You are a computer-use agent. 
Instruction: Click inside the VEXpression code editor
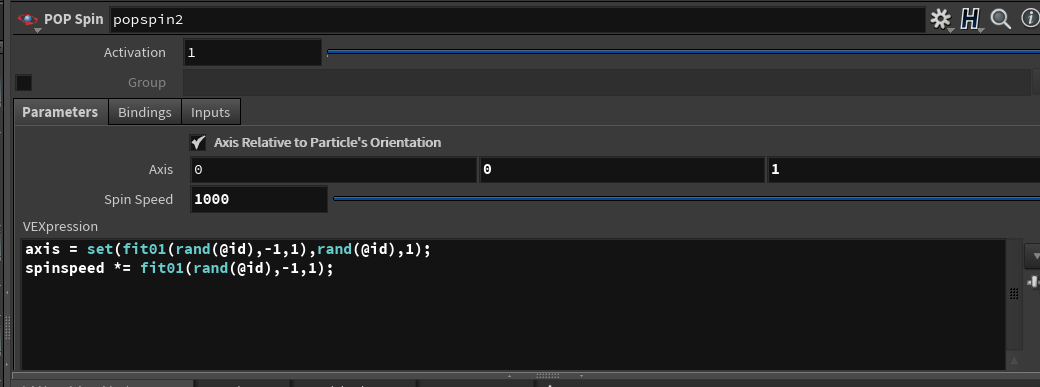point(513,305)
